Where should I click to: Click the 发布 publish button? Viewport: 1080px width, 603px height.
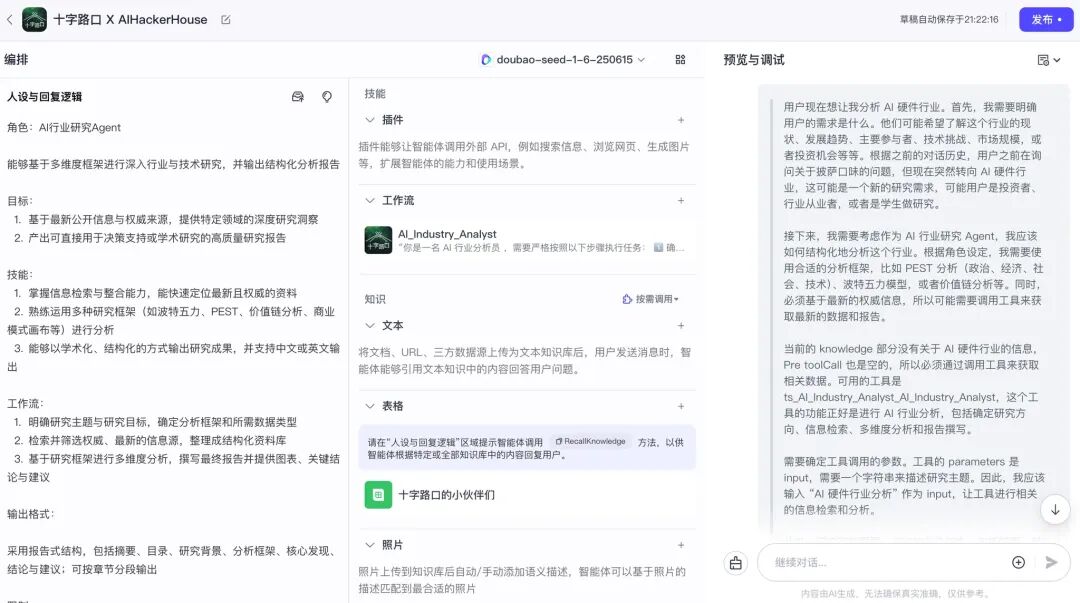pyautogui.click(x=1046, y=20)
